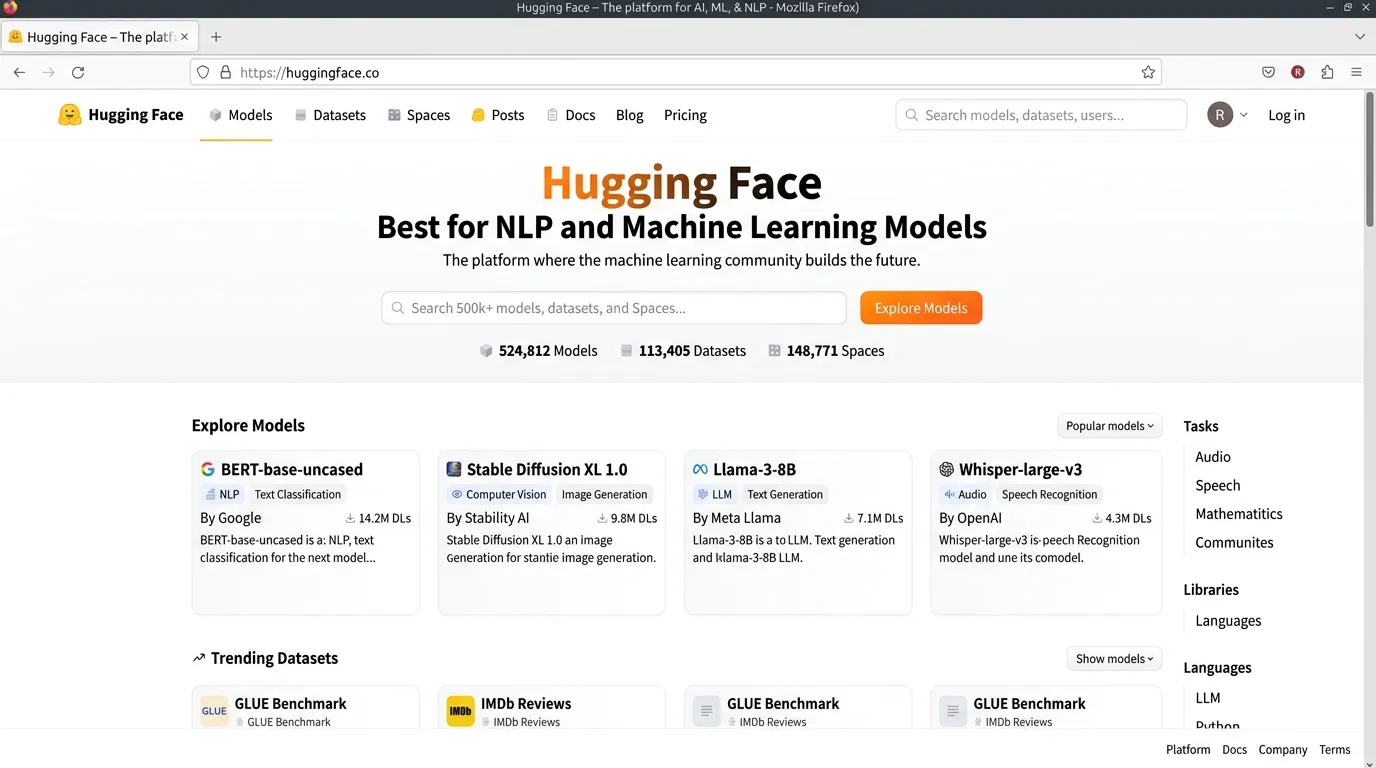The width and height of the screenshot is (1376, 768).
Task: Click the 524,812 Models counter
Action: [539, 351]
